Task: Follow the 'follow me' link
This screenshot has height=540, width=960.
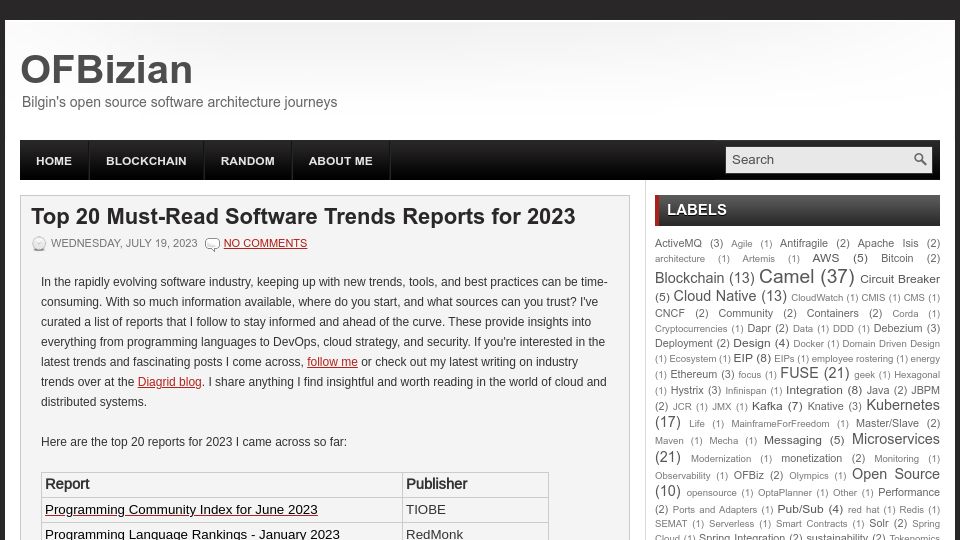Action: (x=332, y=362)
